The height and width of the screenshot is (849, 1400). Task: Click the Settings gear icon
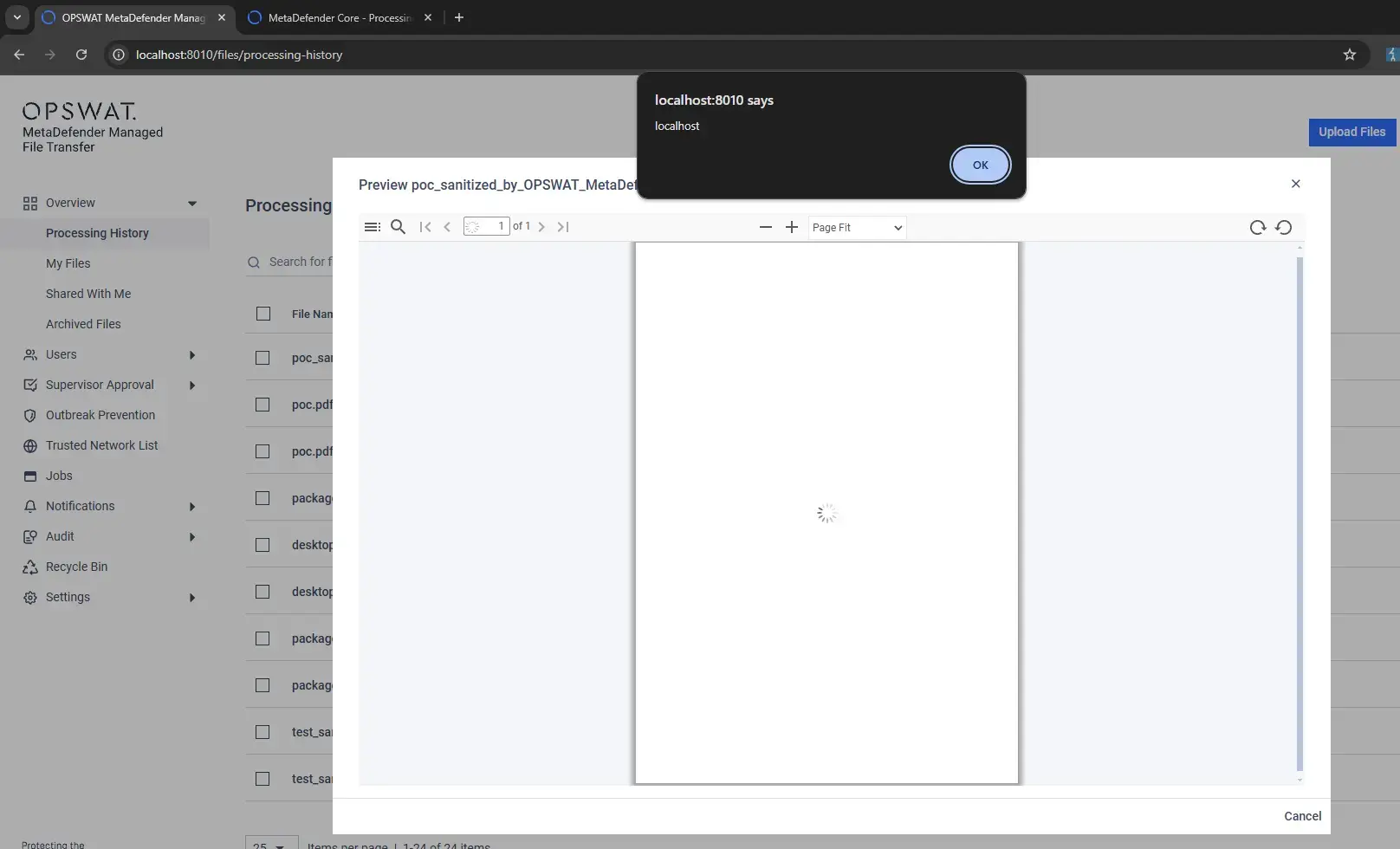click(30, 597)
